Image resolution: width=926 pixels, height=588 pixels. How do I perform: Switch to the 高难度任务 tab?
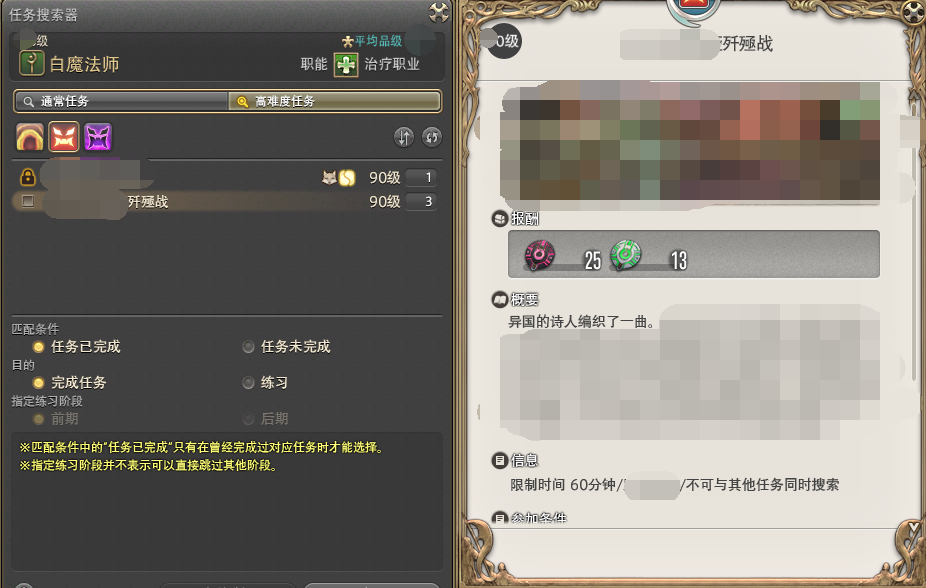(x=334, y=102)
